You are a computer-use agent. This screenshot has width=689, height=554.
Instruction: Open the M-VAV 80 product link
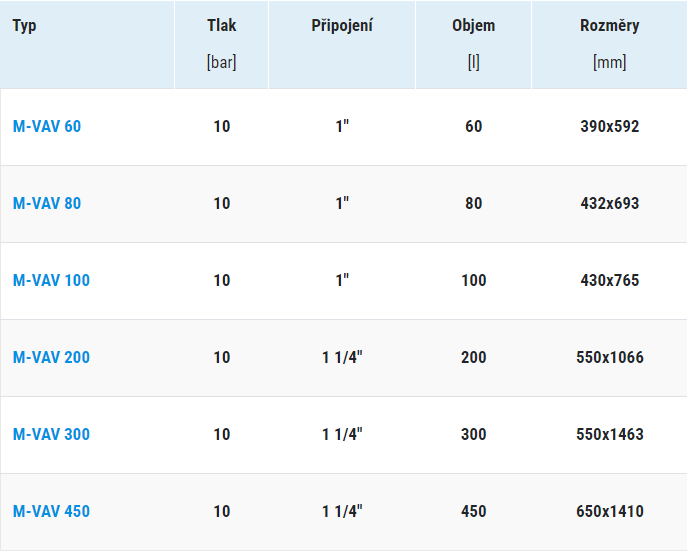(x=46, y=204)
